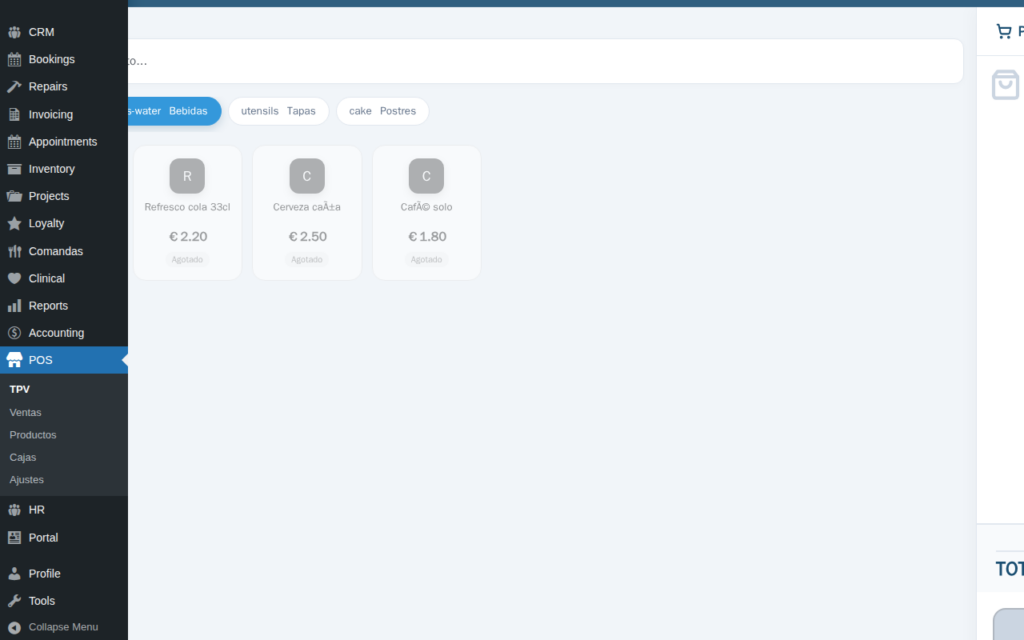The image size is (1024, 640).
Task: Enable the Postres category filter
Action: [x=382, y=111]
